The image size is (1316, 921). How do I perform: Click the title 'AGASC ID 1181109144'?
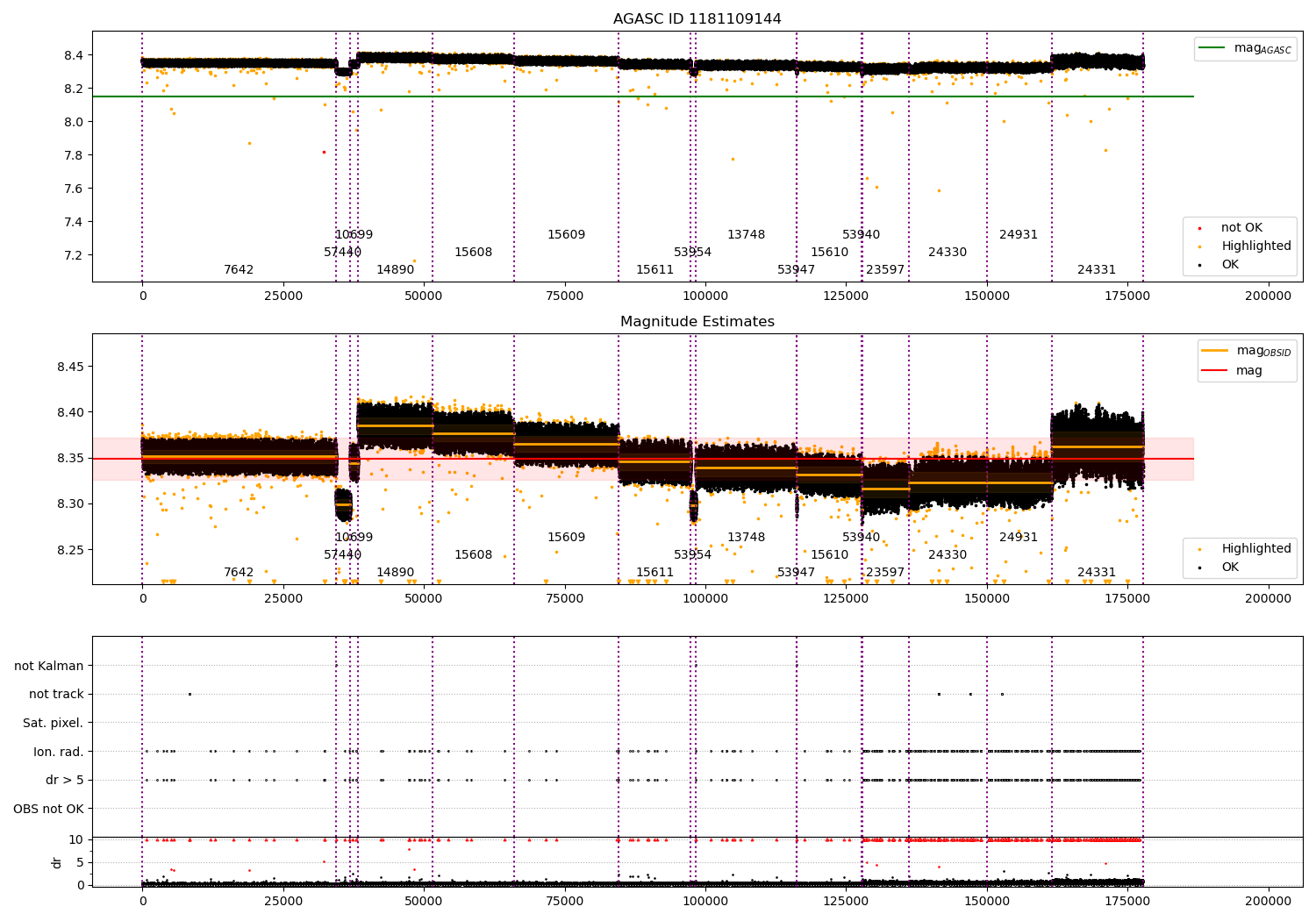click(697, 19)
